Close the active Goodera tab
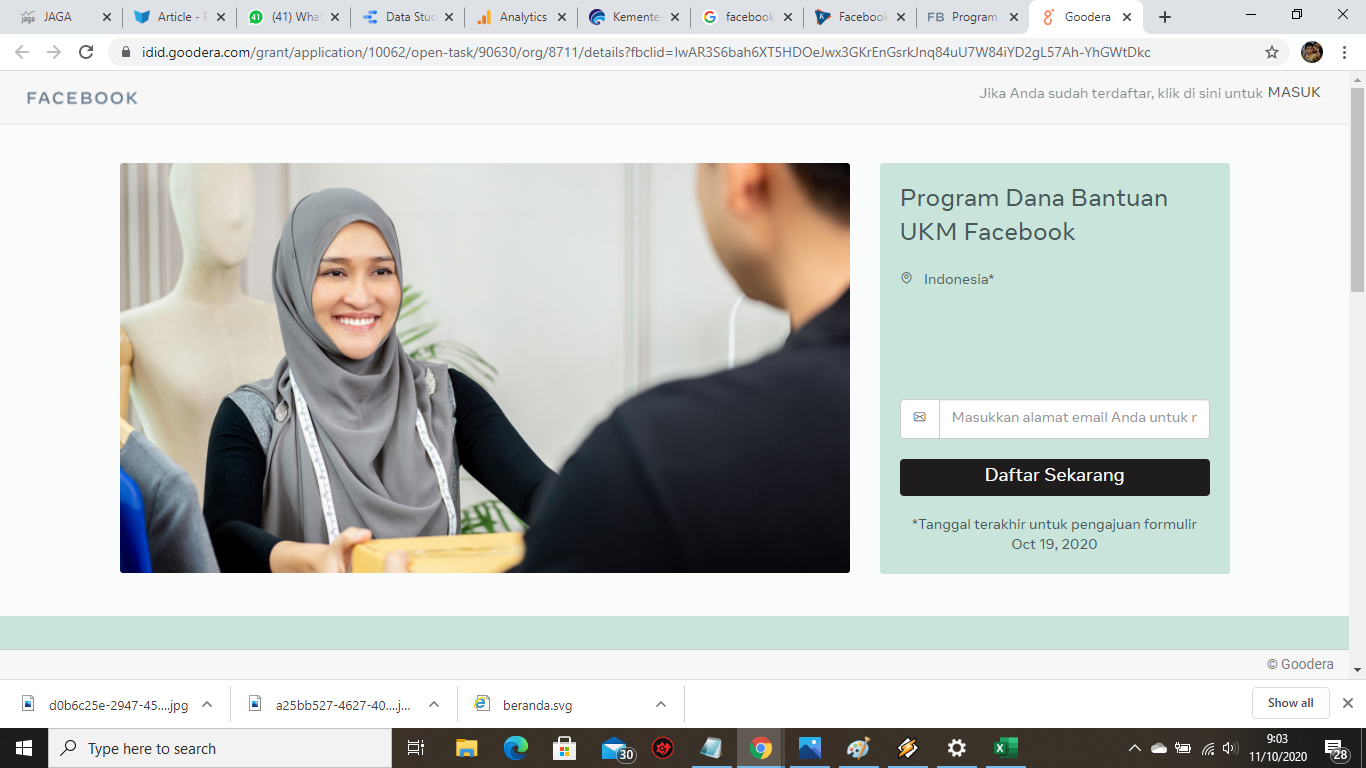 pos(1128,17)
